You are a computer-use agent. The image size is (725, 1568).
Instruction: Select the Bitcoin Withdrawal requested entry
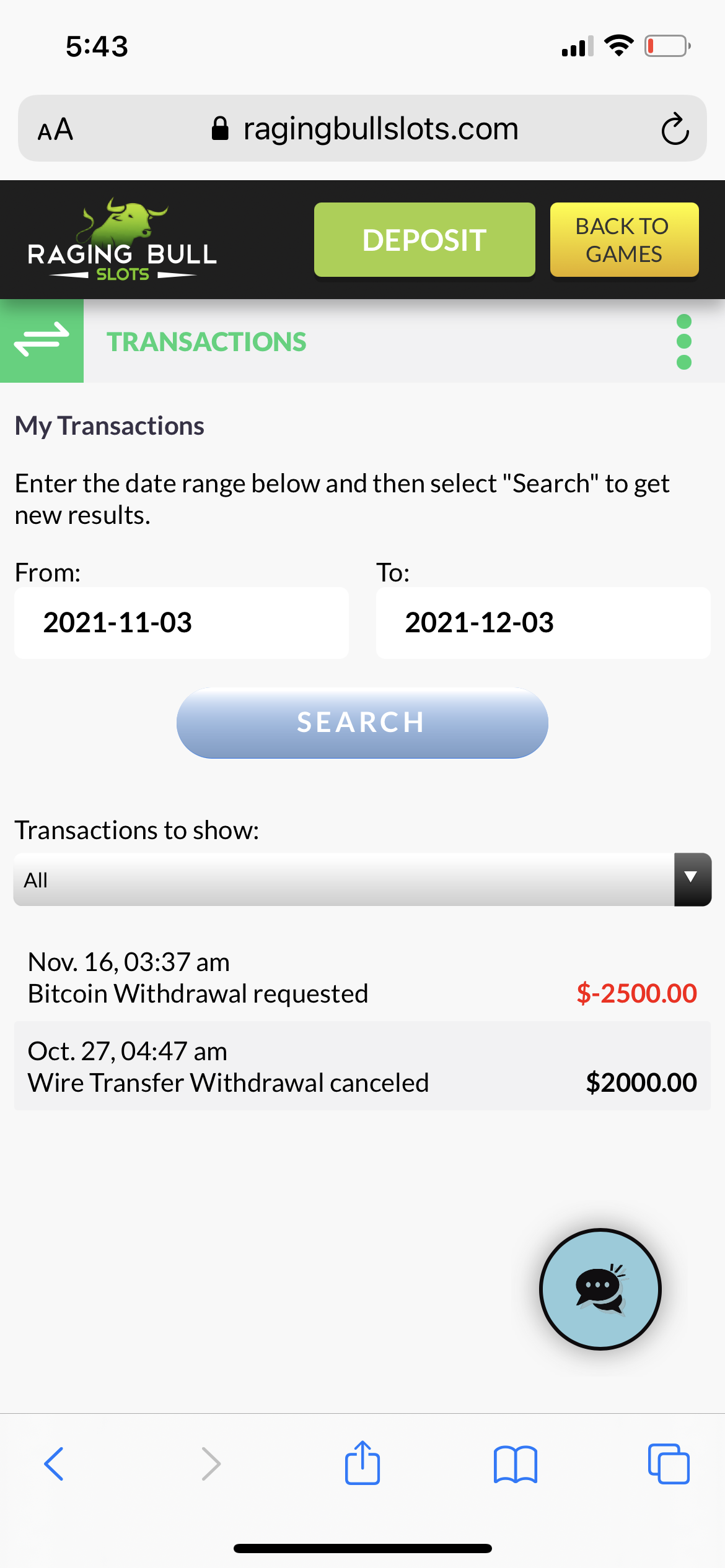[x=362, y=978]
